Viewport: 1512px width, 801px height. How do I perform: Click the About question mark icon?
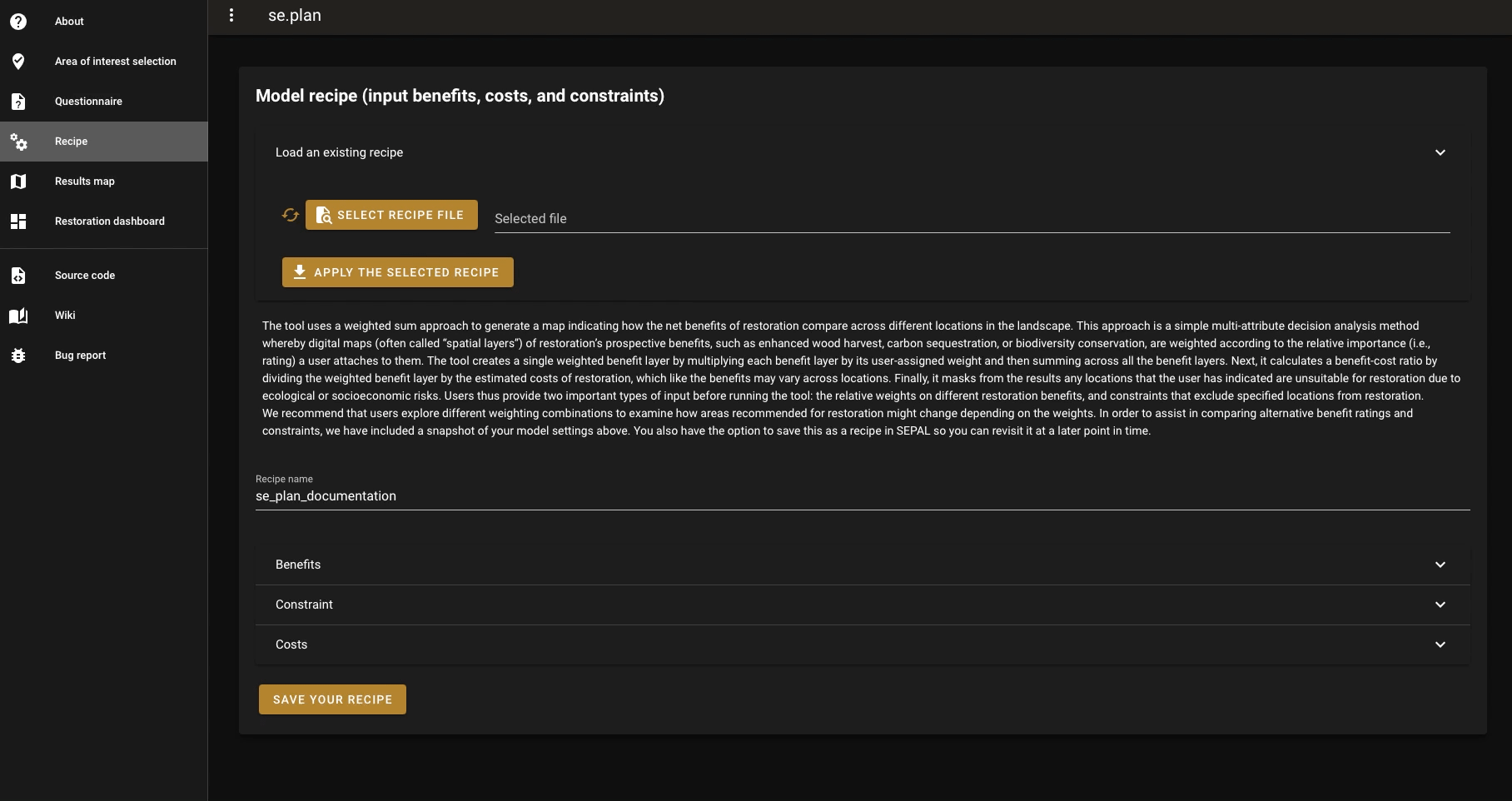[x=18, y=22]
